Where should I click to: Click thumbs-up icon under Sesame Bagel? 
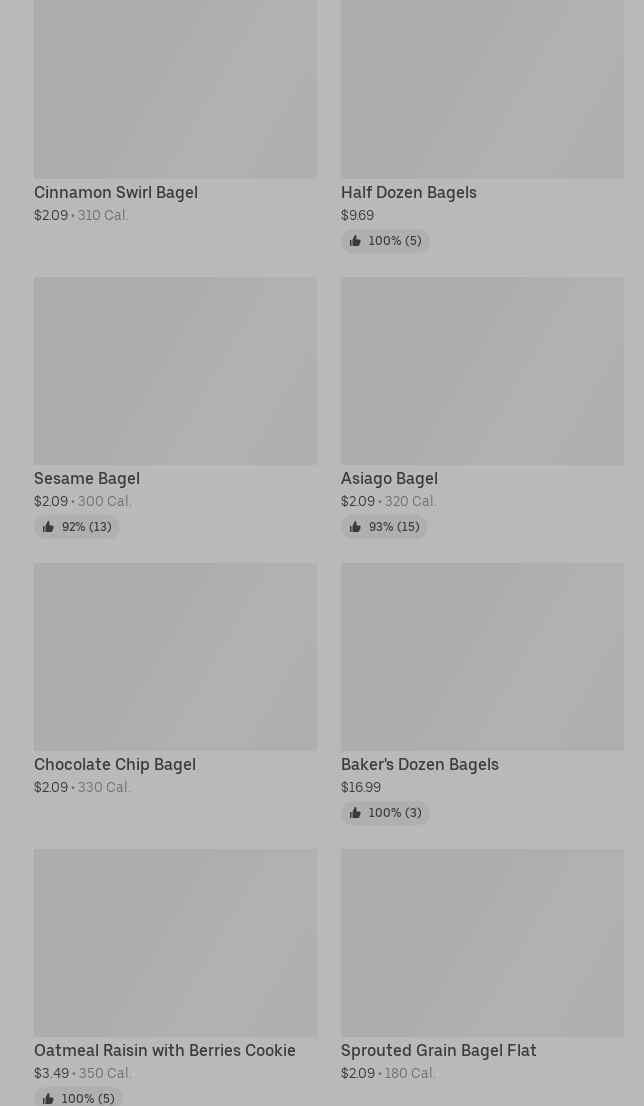tap(48, 527)
